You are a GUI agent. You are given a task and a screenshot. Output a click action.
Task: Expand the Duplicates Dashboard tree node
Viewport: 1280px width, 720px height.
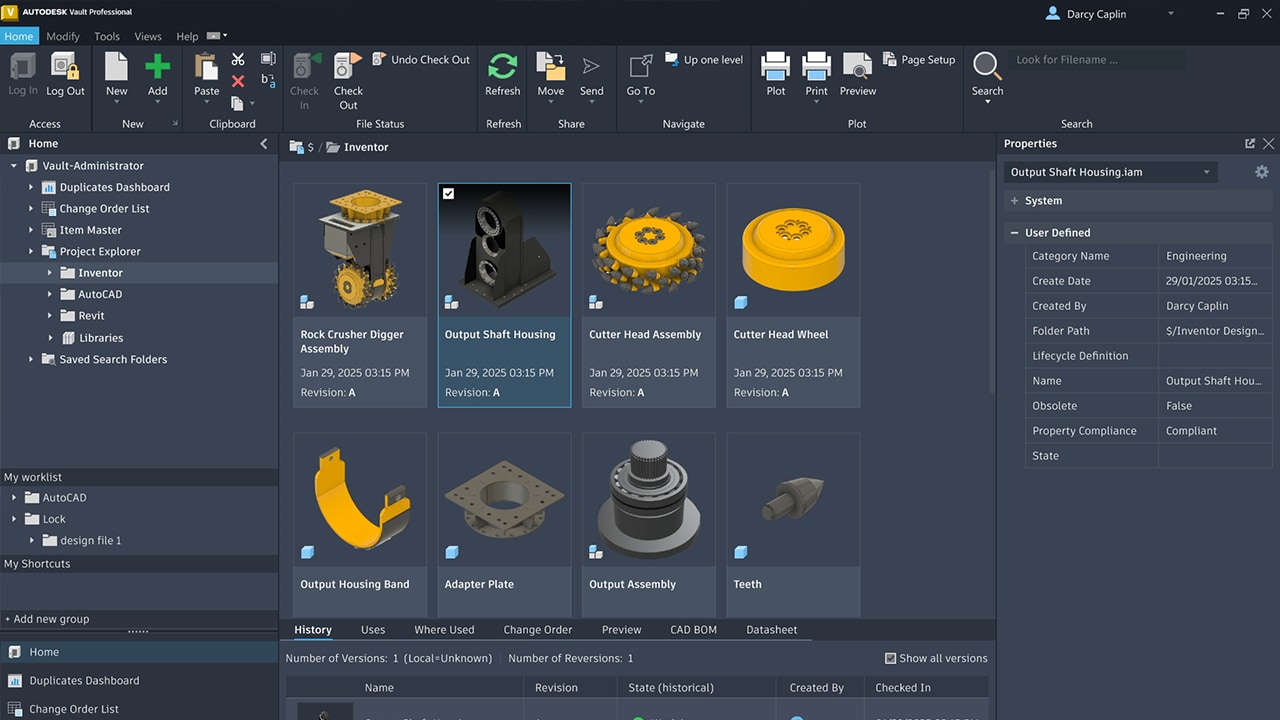tap(31, 187)
